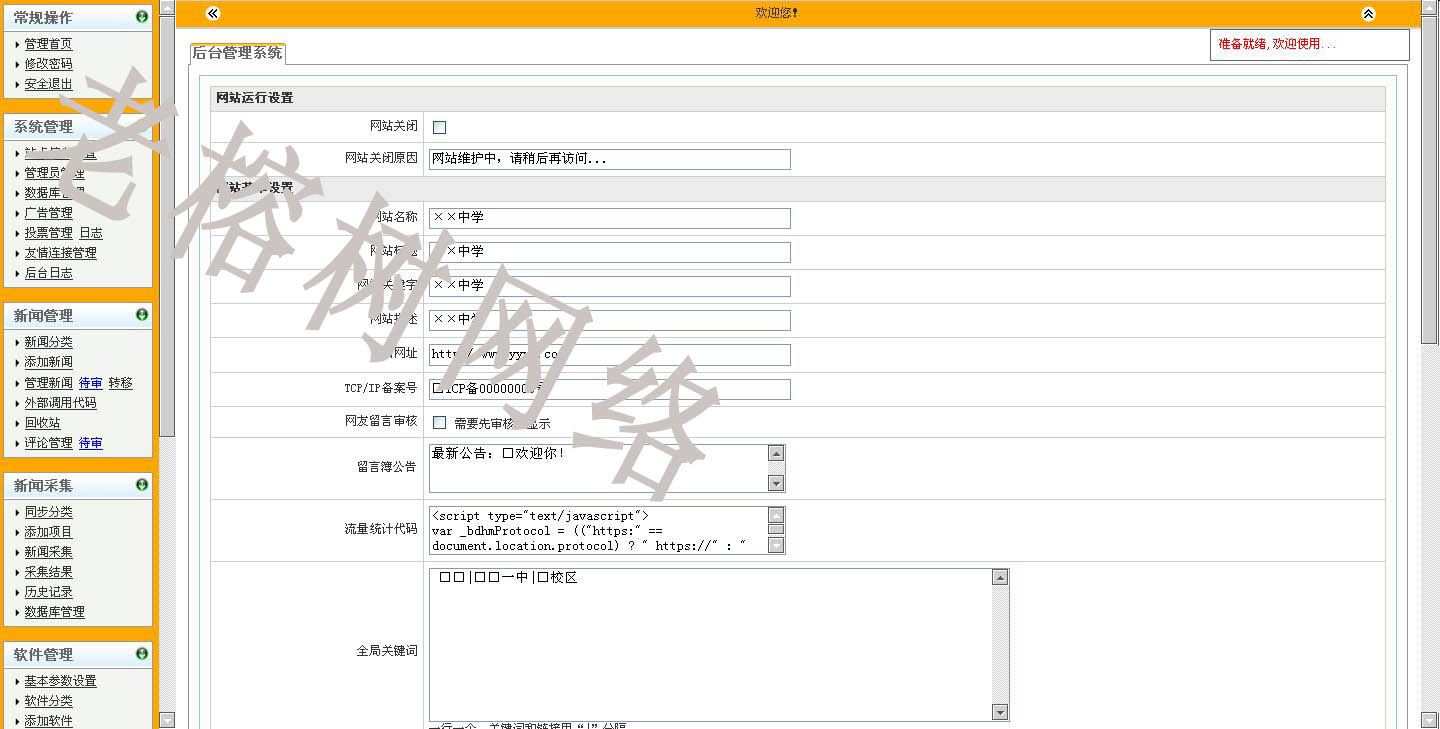This screenshot has height=729, width=1440.
Task: Click the up arrow of the 全局关键词 textarea scrollbar
Action: point(1000,577)
